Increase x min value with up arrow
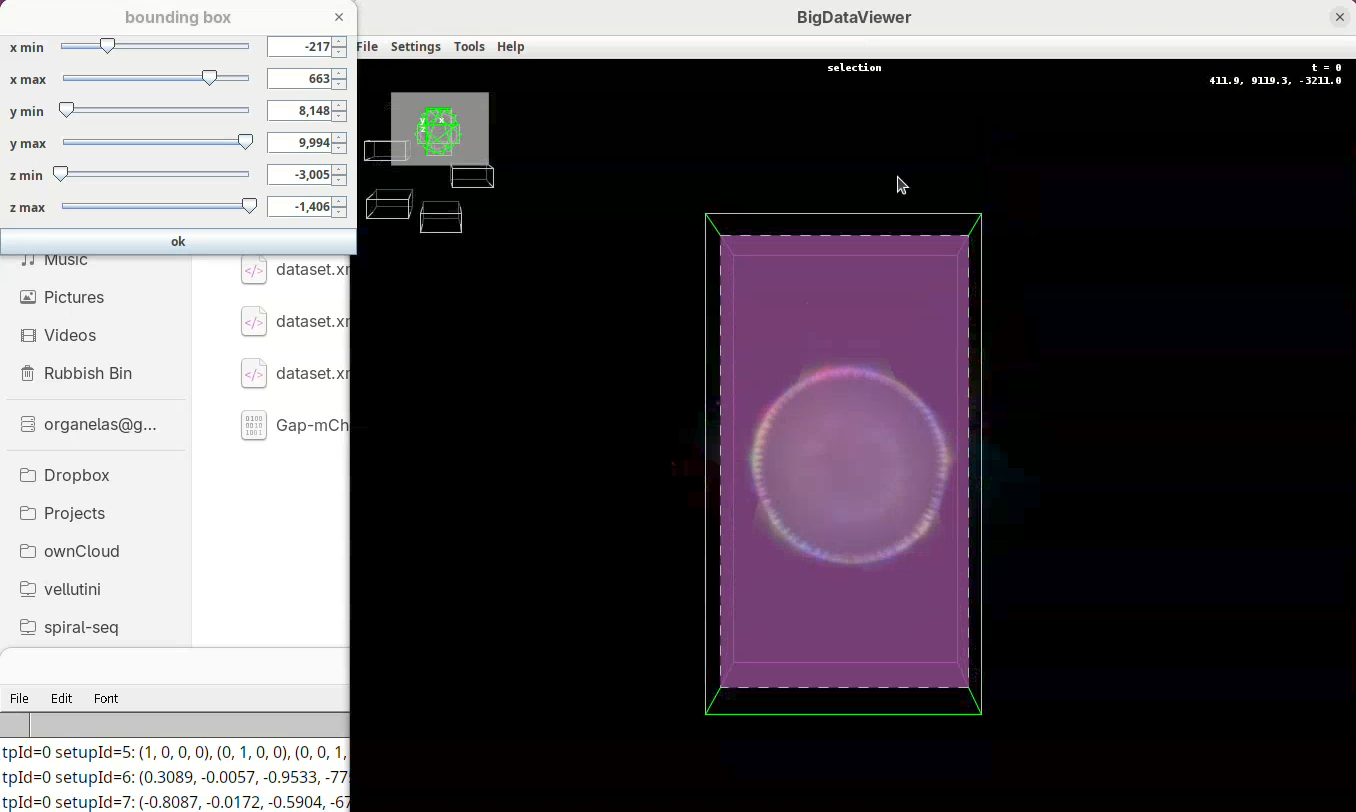Image resolution: width=1356 pixels, height=812 pixels. 340,42
